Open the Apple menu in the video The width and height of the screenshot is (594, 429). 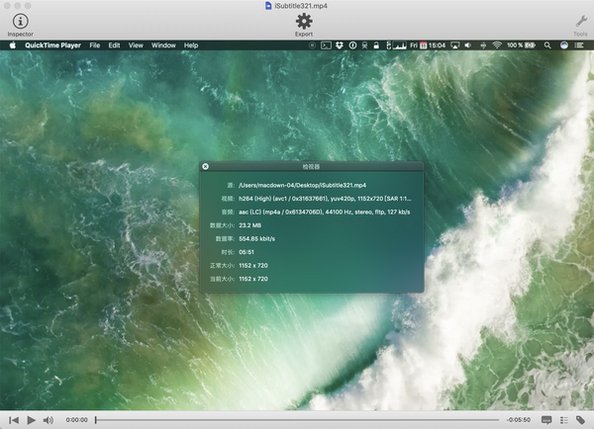13,45
